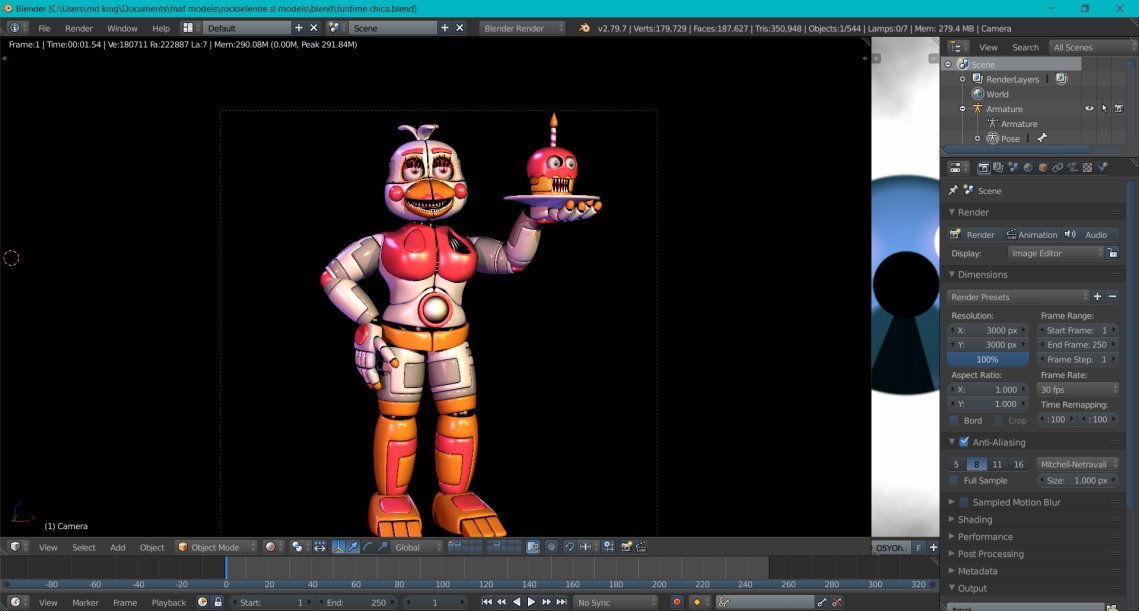Viewport: 1139px width, 611px height.
Task: Open the Object Mode dropdown
Action: 216,547
